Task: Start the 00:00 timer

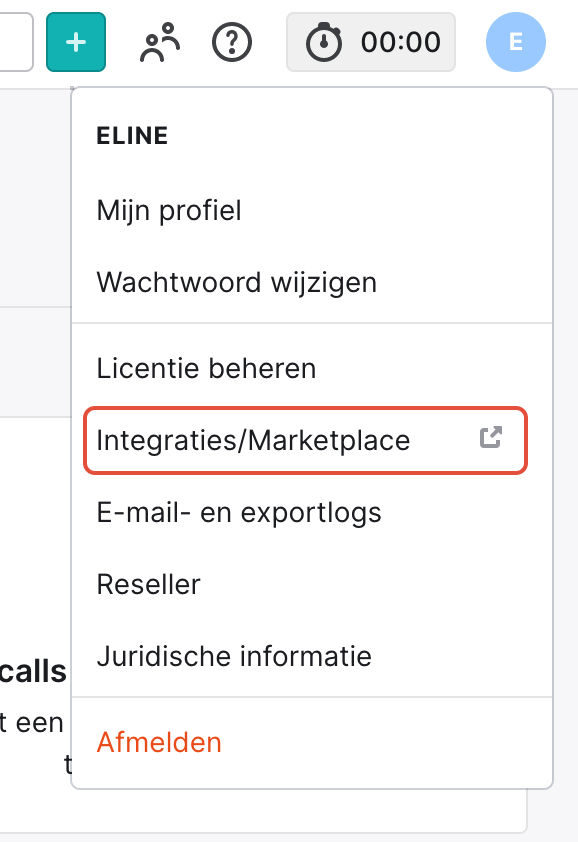Action: click(371, 42)
